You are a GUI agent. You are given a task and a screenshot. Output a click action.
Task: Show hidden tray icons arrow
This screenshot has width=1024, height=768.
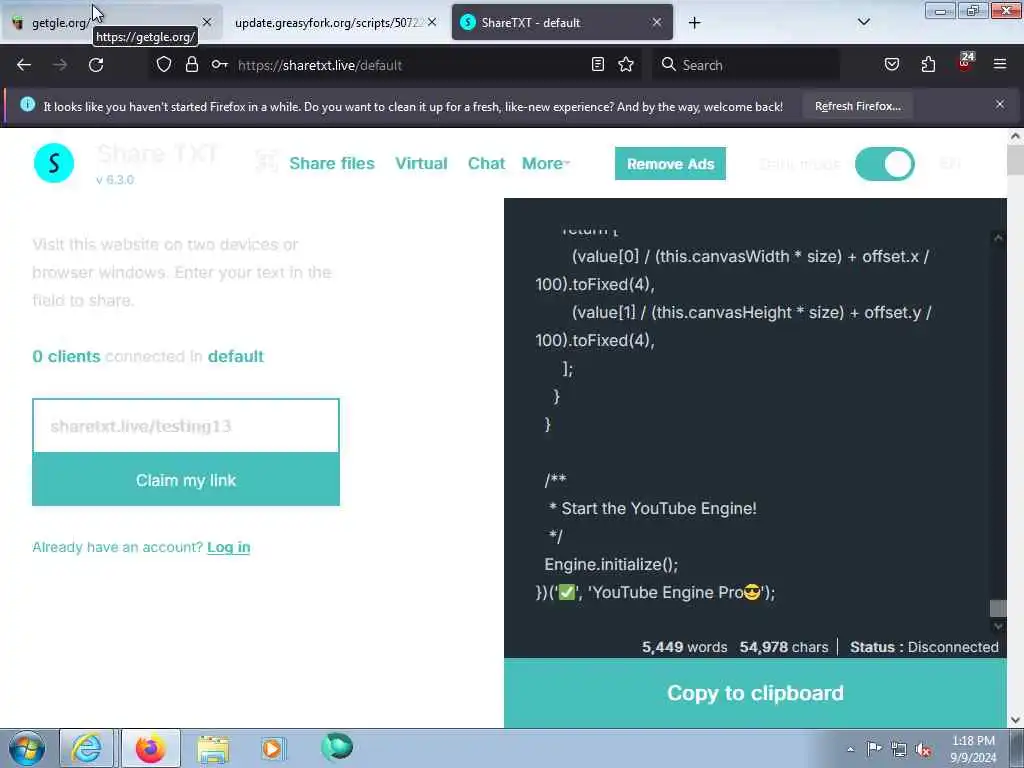click(x=850, y=749)
